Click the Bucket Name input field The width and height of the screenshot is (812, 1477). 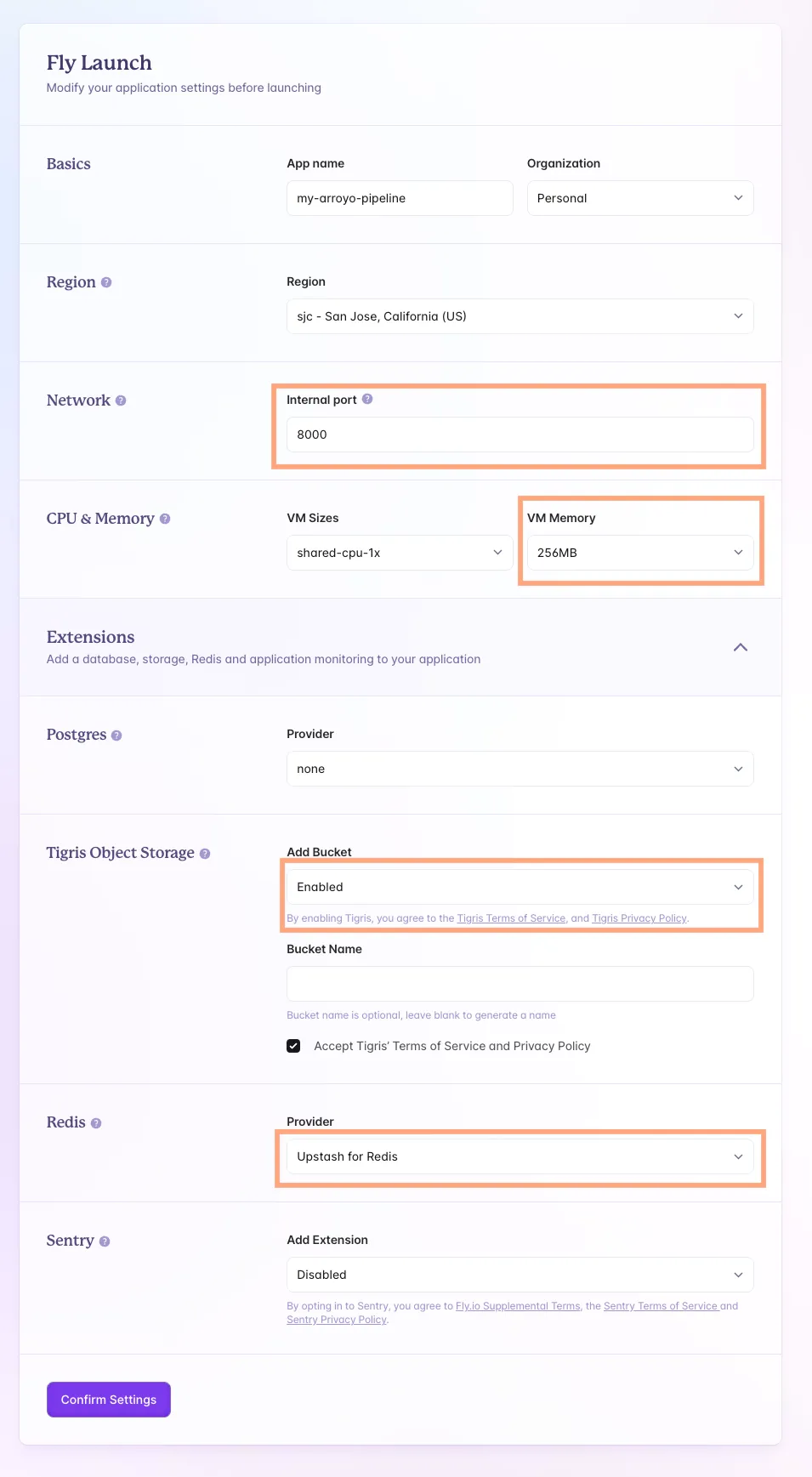[x=520, y=984]
